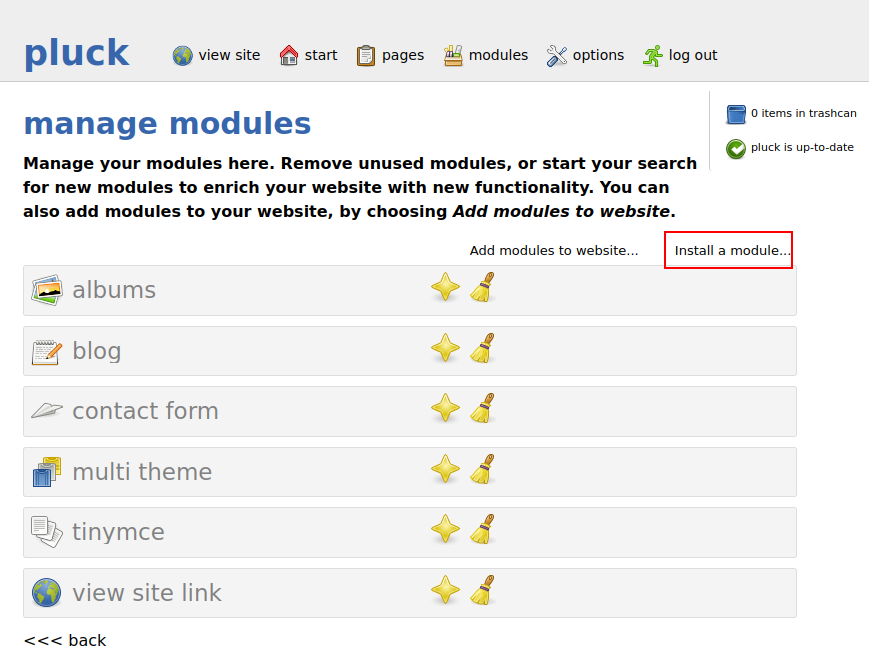The image size is (869, 663).
Task: Open the options menu
Action: coord(585,55)
